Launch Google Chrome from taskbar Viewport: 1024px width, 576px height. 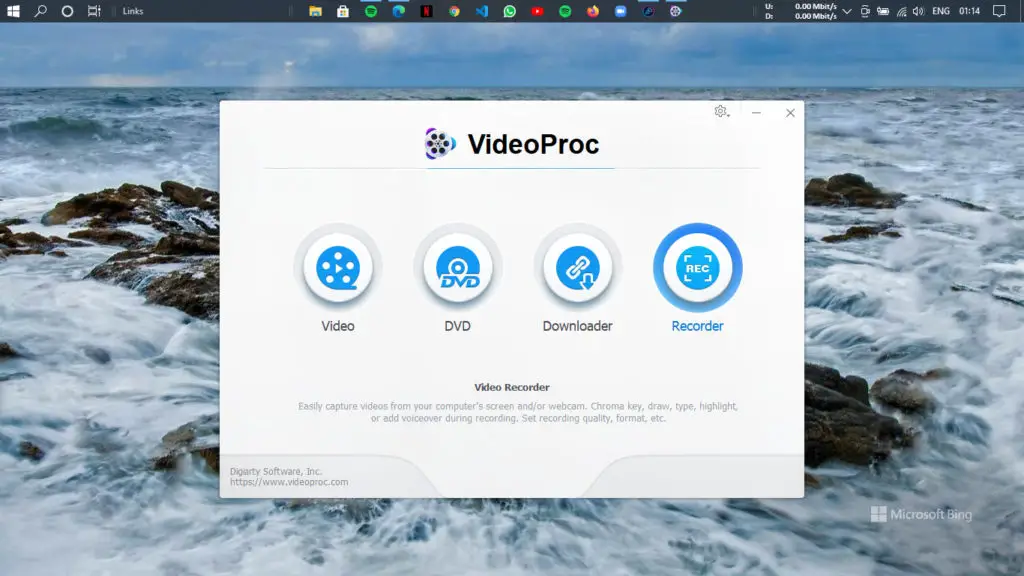click(454, 11)
